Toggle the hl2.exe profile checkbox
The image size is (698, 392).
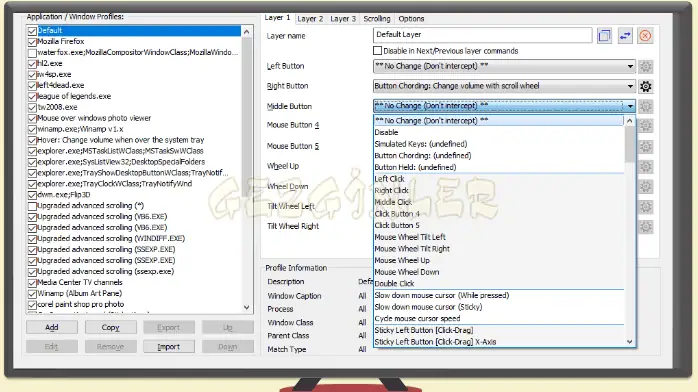pos(32,64)
